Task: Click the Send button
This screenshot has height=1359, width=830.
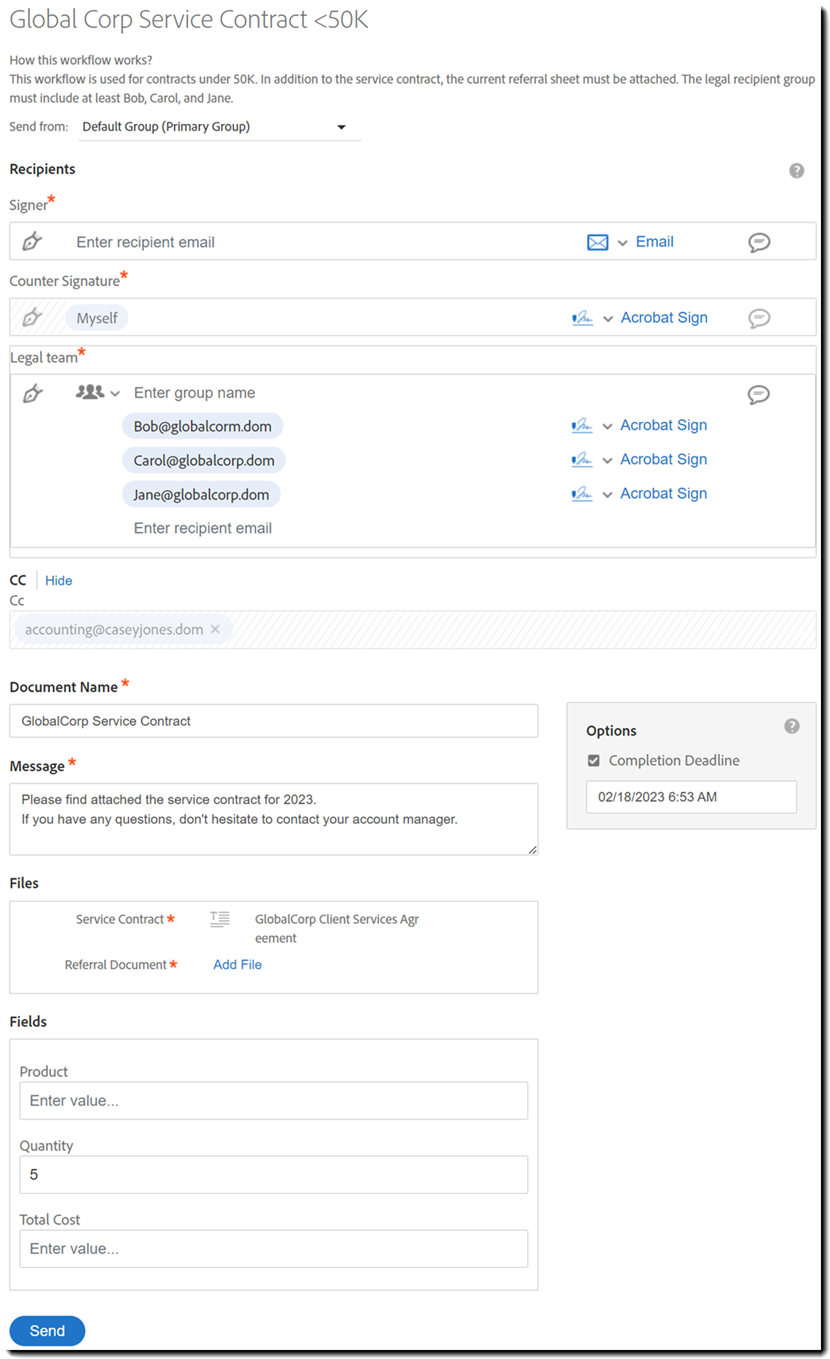Action: [46, 1330]
